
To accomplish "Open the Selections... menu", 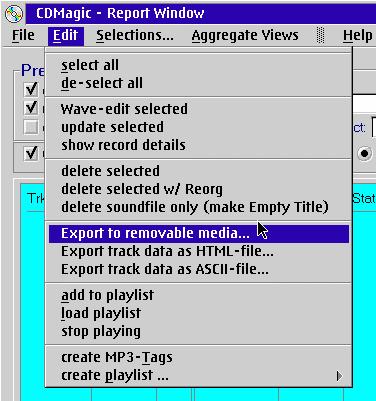I will tap(135, 35).
